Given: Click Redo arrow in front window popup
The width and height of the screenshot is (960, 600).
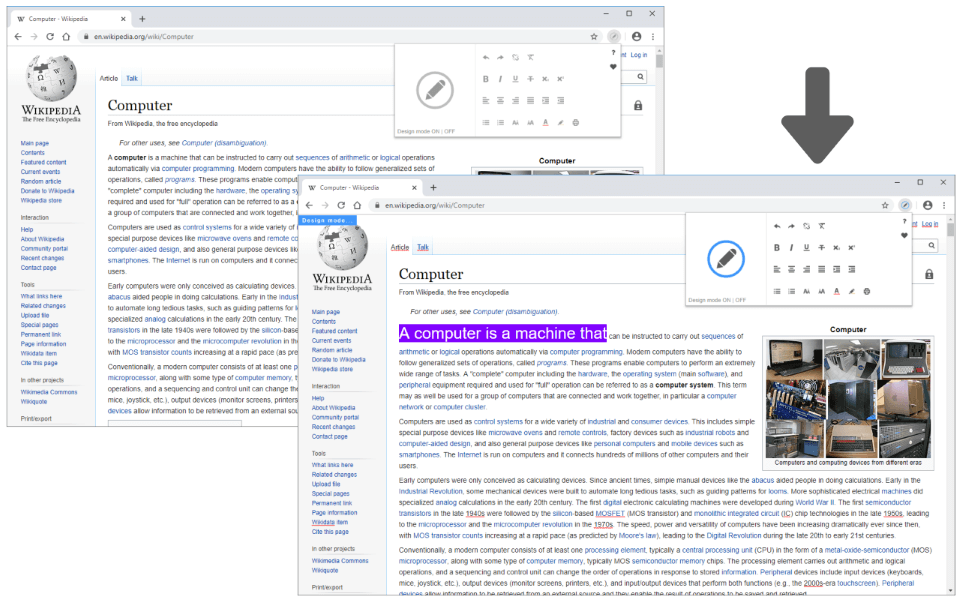Looking at the screenshot, I should coord(792,226).
